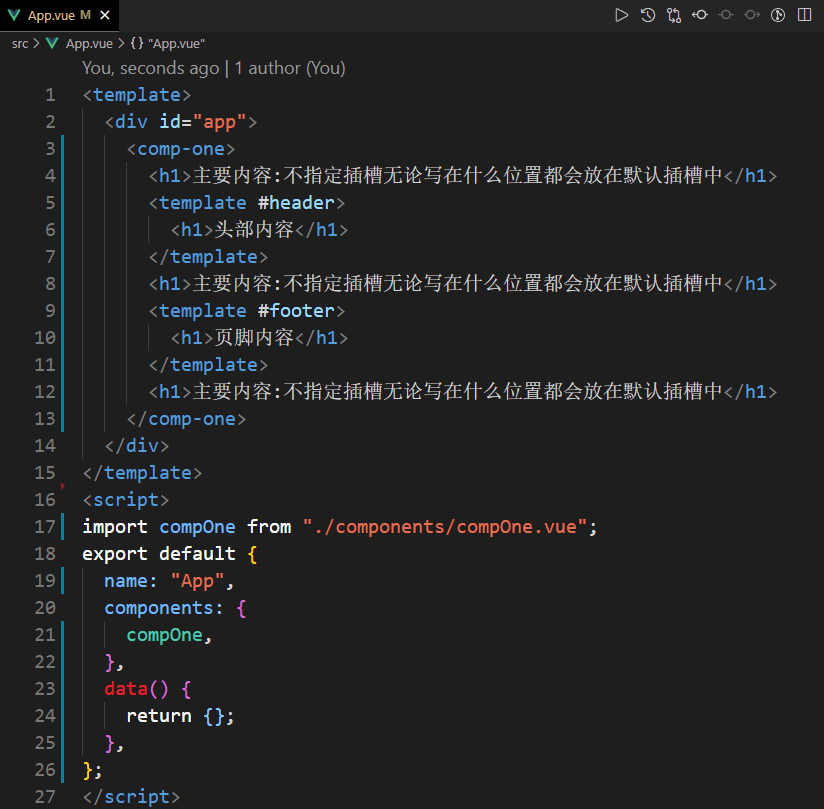Click the "./components/compOne.vue" import path

[445, 527]
